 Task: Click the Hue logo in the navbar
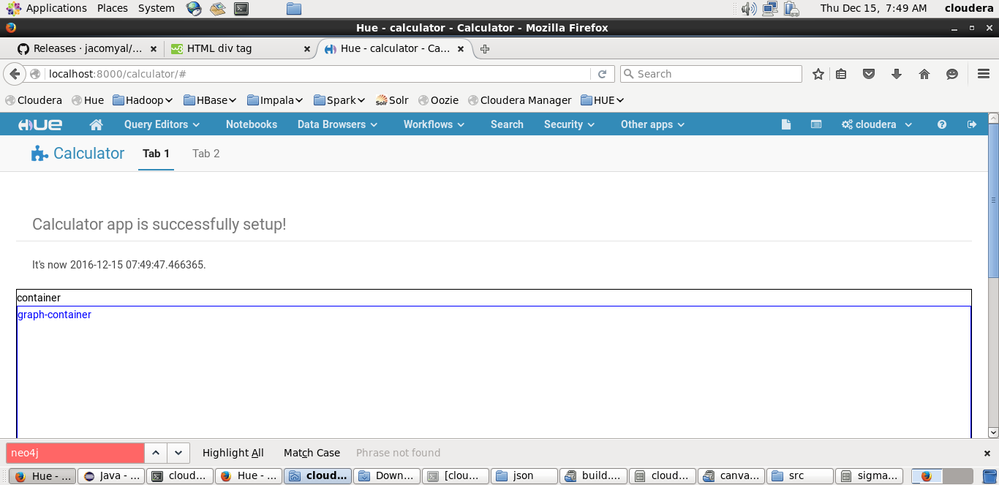pos(40,124)
